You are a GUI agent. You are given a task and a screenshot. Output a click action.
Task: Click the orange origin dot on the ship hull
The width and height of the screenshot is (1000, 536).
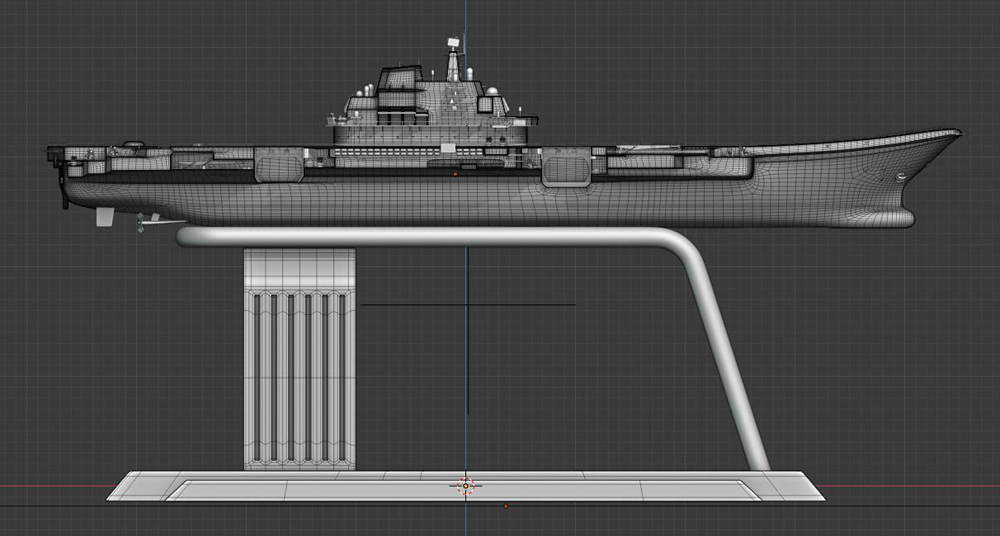coord(456,174)
